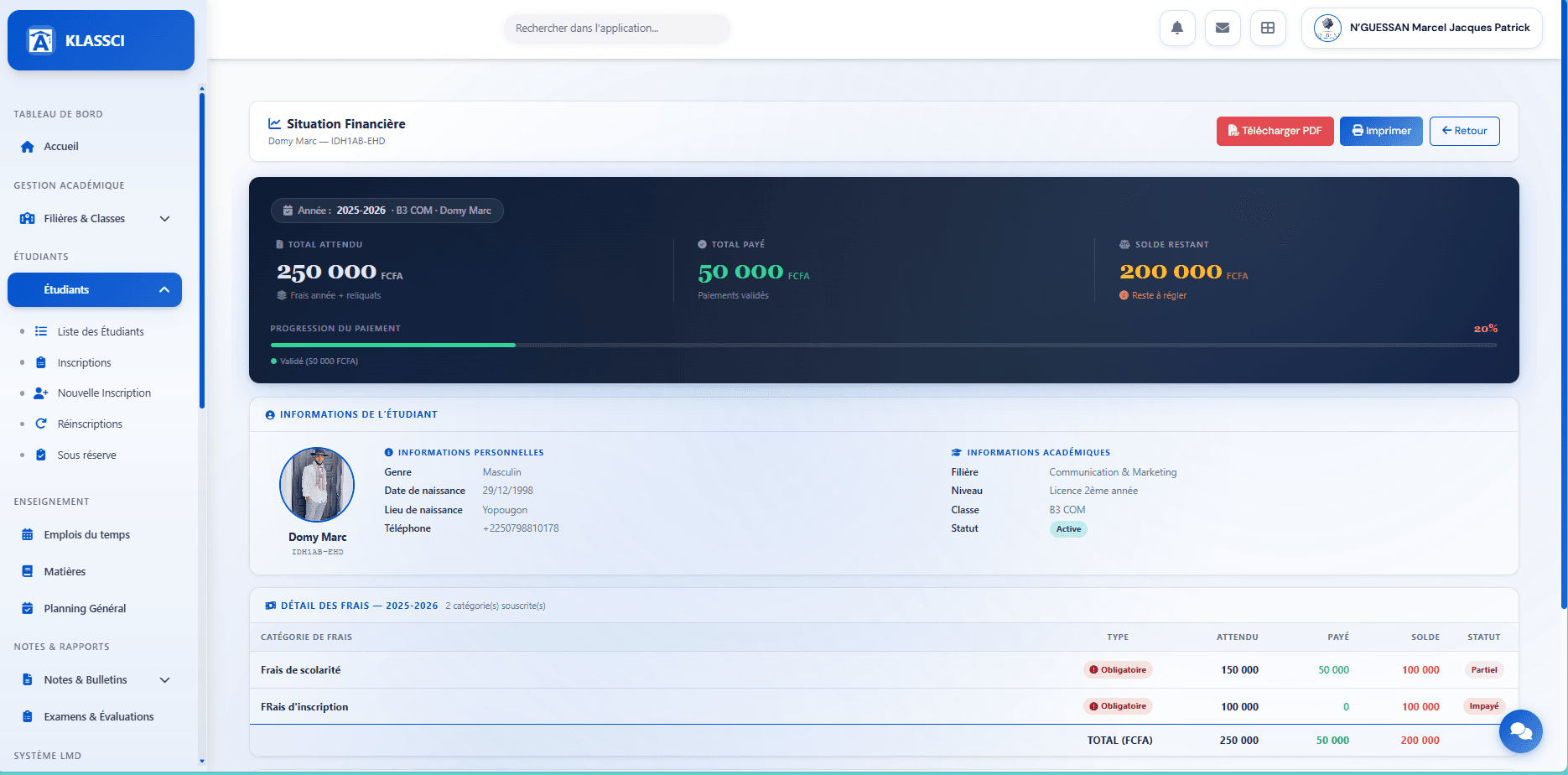Open Réinscriptions in the sidebar

(x=90, y=424)
